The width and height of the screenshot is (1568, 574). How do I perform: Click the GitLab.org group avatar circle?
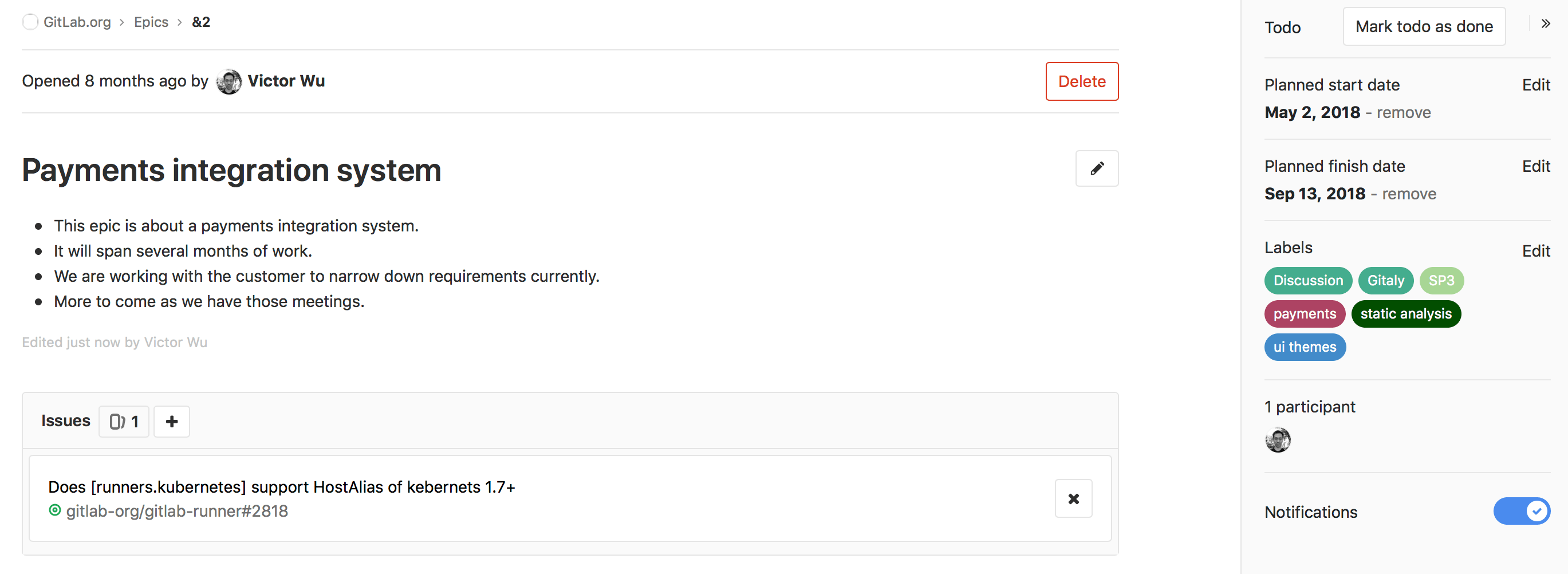[x=30, y=22]
